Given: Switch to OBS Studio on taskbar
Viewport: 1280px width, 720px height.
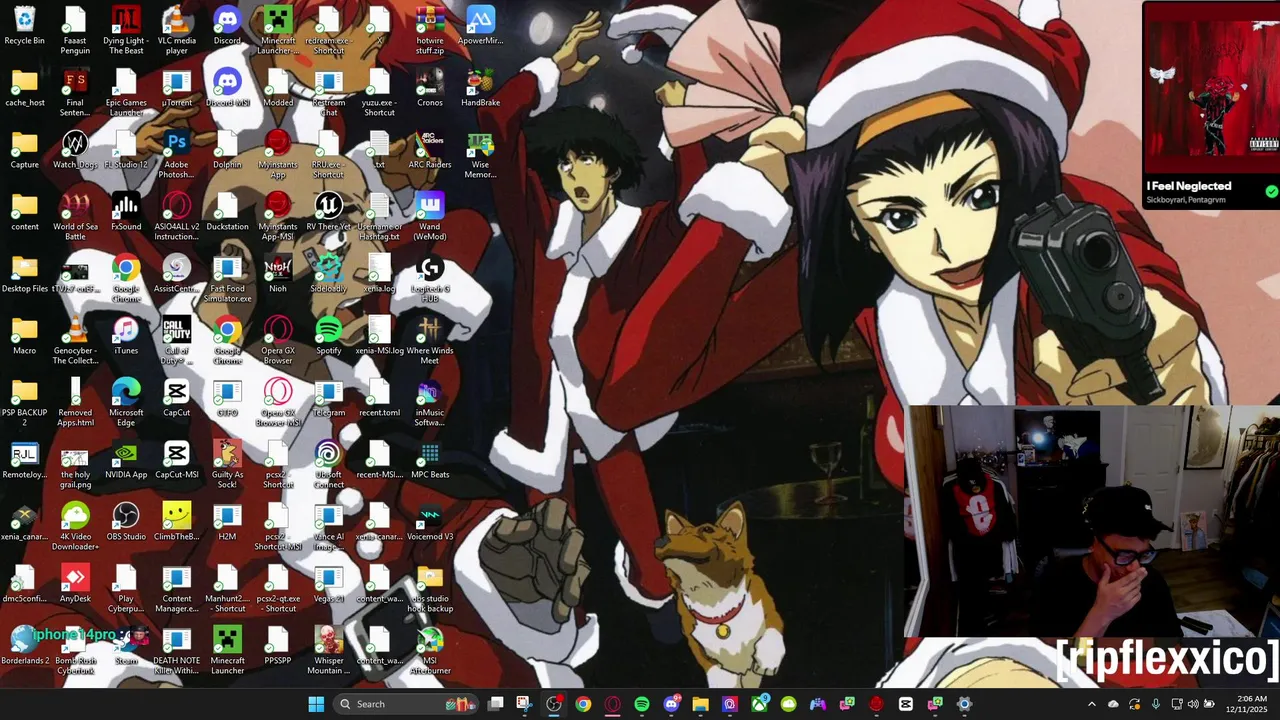Looking at the screenshot, I should (x=554, y=704).
